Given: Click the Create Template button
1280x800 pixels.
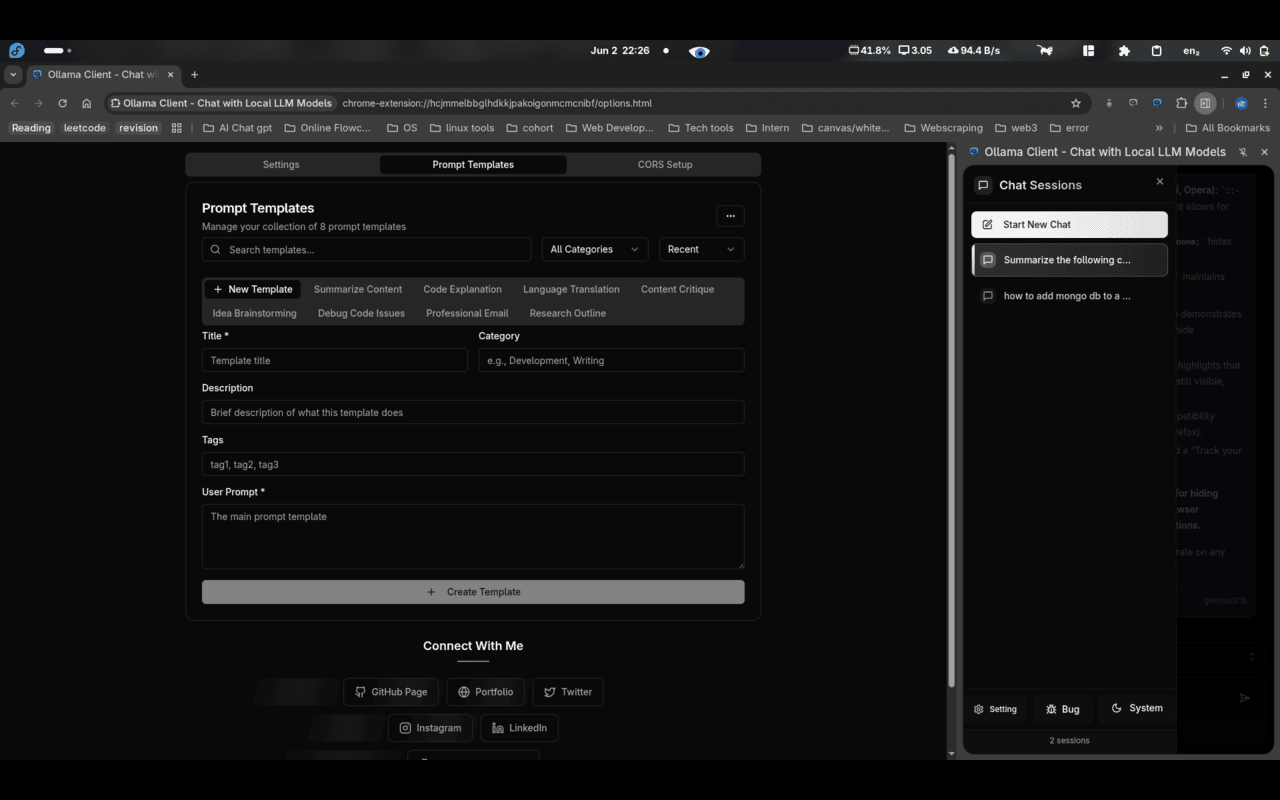Looking at the screenshot, I should click(x=473, y=592).
